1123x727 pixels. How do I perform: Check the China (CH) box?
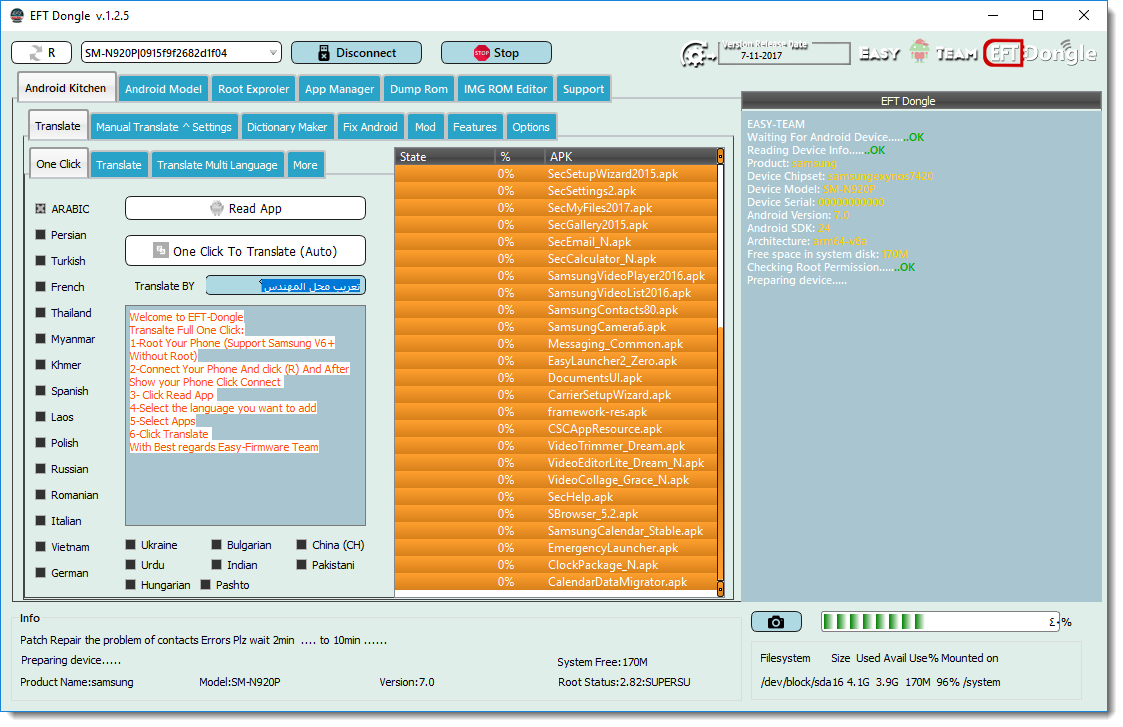(302, 545)
